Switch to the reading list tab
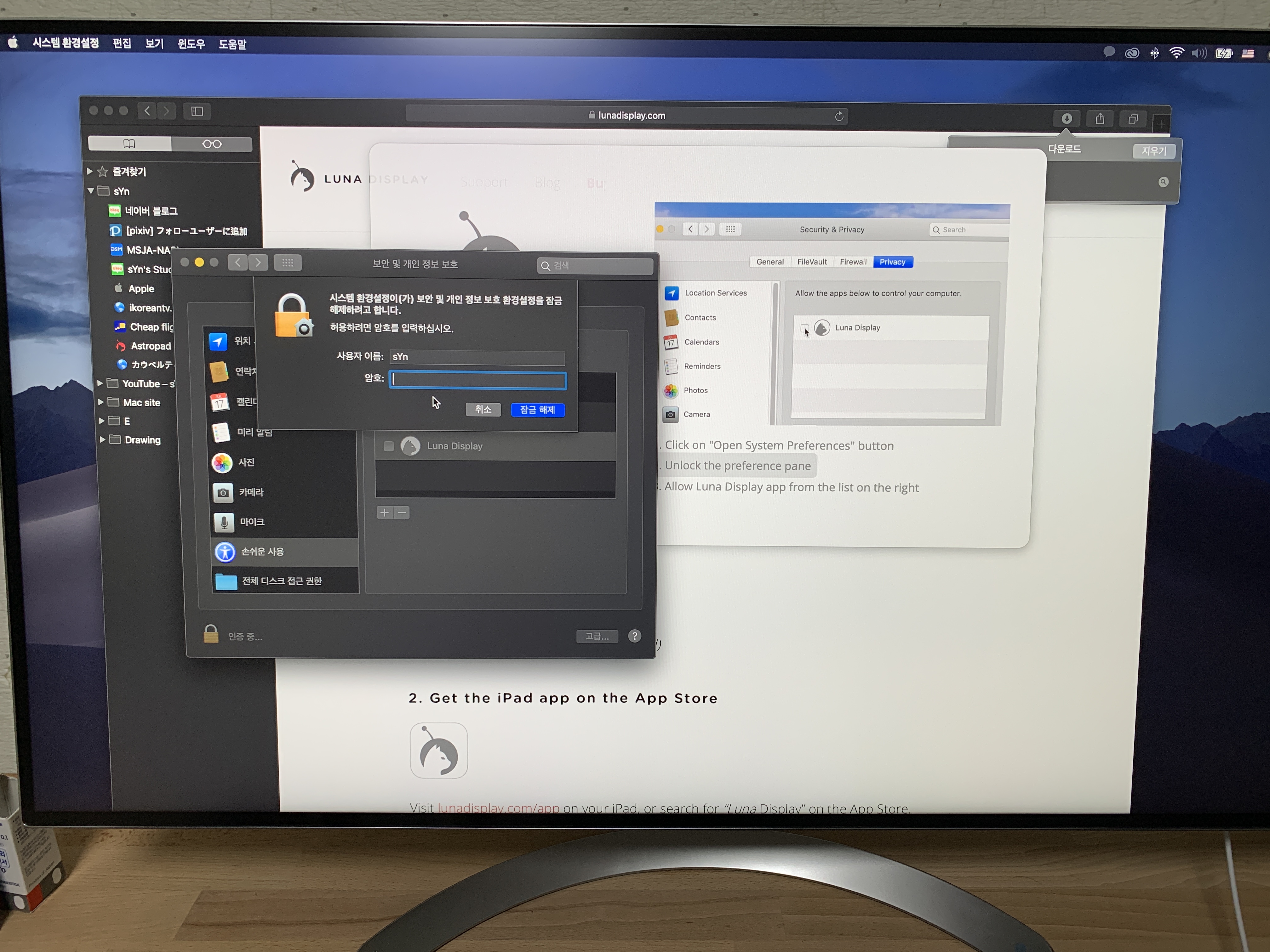 coord(212,144)
